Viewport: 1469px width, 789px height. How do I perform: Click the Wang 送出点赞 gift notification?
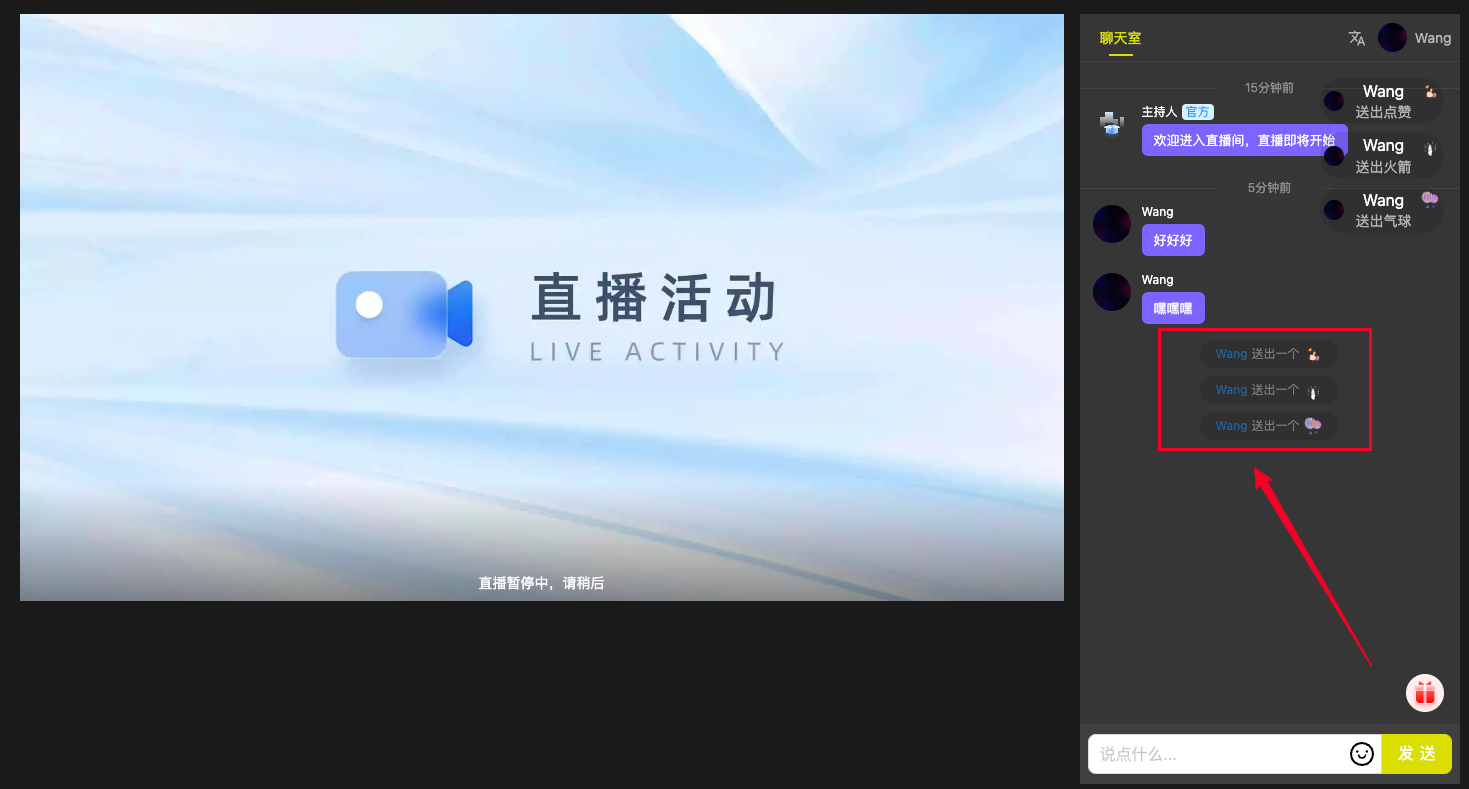1383,102
